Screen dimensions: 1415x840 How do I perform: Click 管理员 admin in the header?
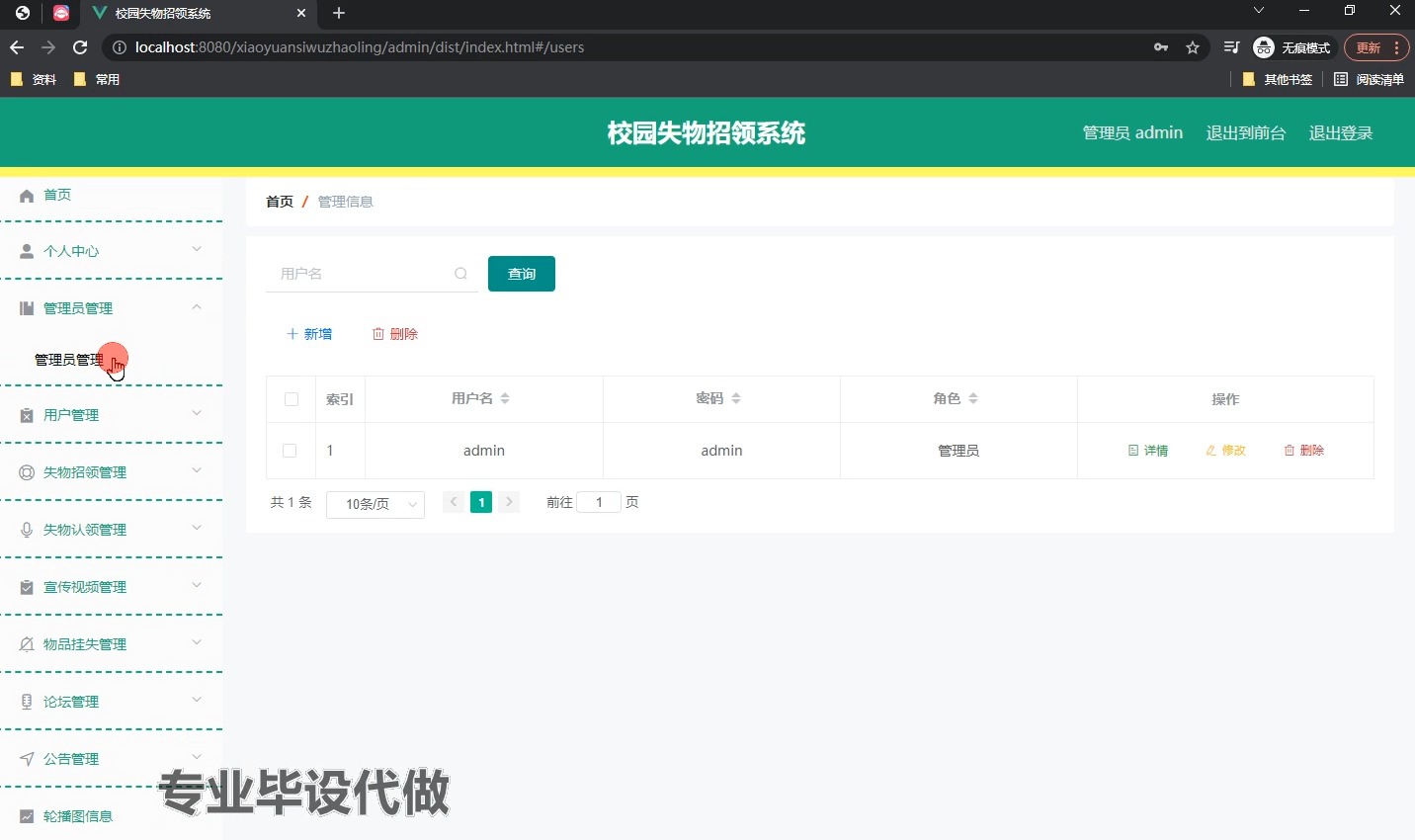pyautogui.click(x=1132, y=133)
